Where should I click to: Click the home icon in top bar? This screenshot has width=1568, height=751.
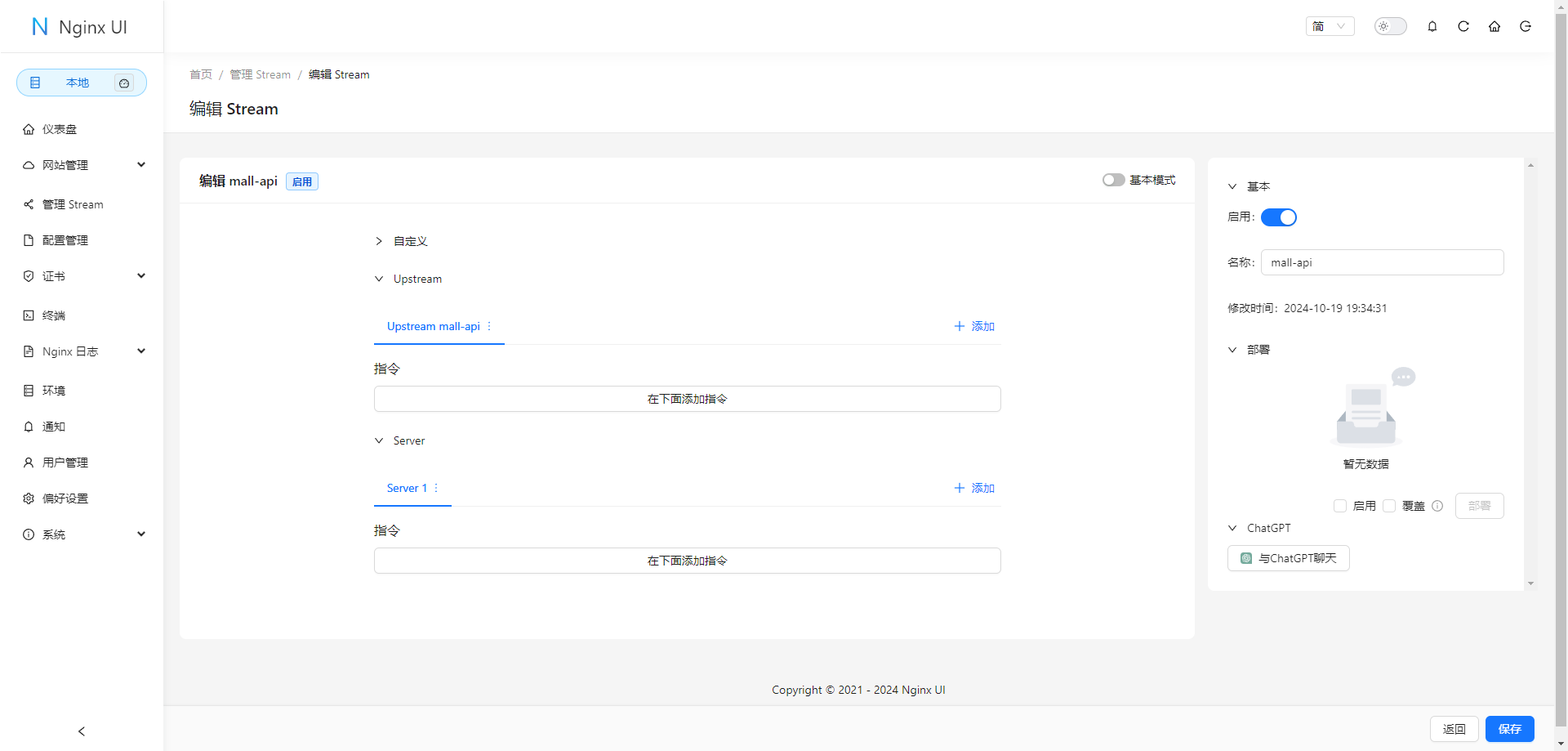(x=1494, y=26)
